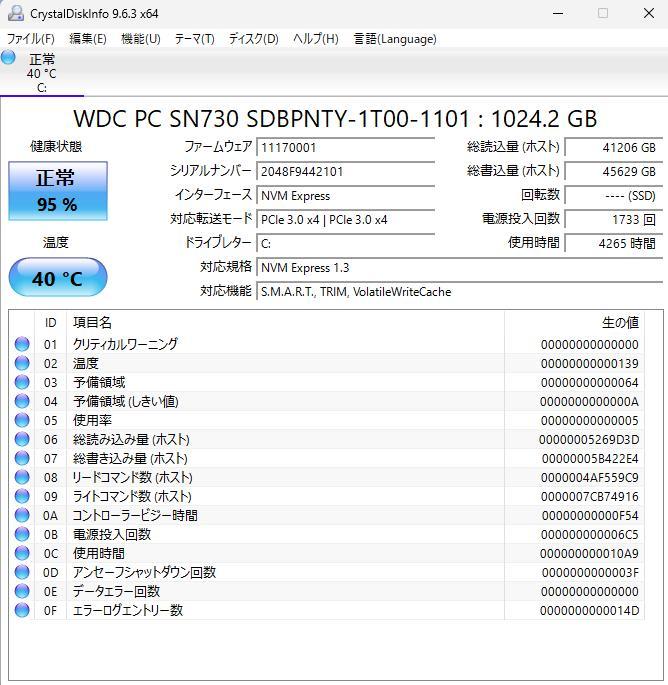Click status circle for 01 クリティカルワーニング
Viewport: 668px width, 685px height.
[x=22, y=344]
